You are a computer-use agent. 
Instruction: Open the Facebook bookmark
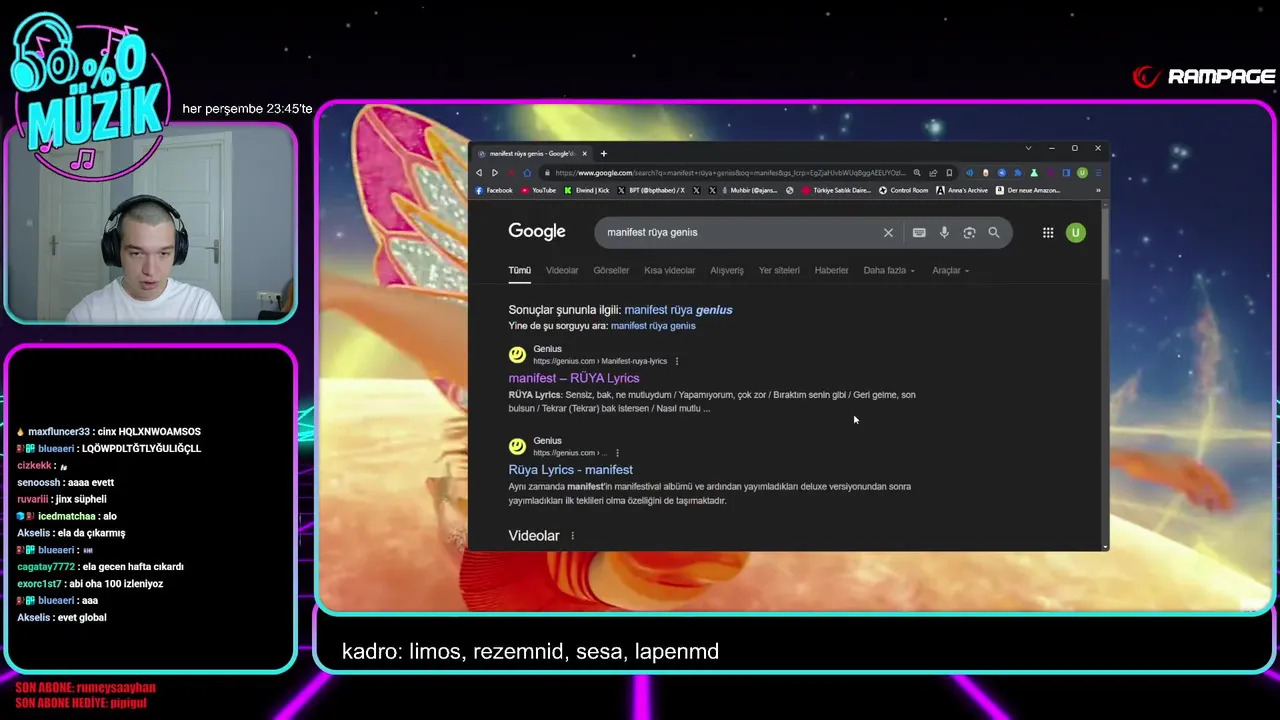click(494, 190)
